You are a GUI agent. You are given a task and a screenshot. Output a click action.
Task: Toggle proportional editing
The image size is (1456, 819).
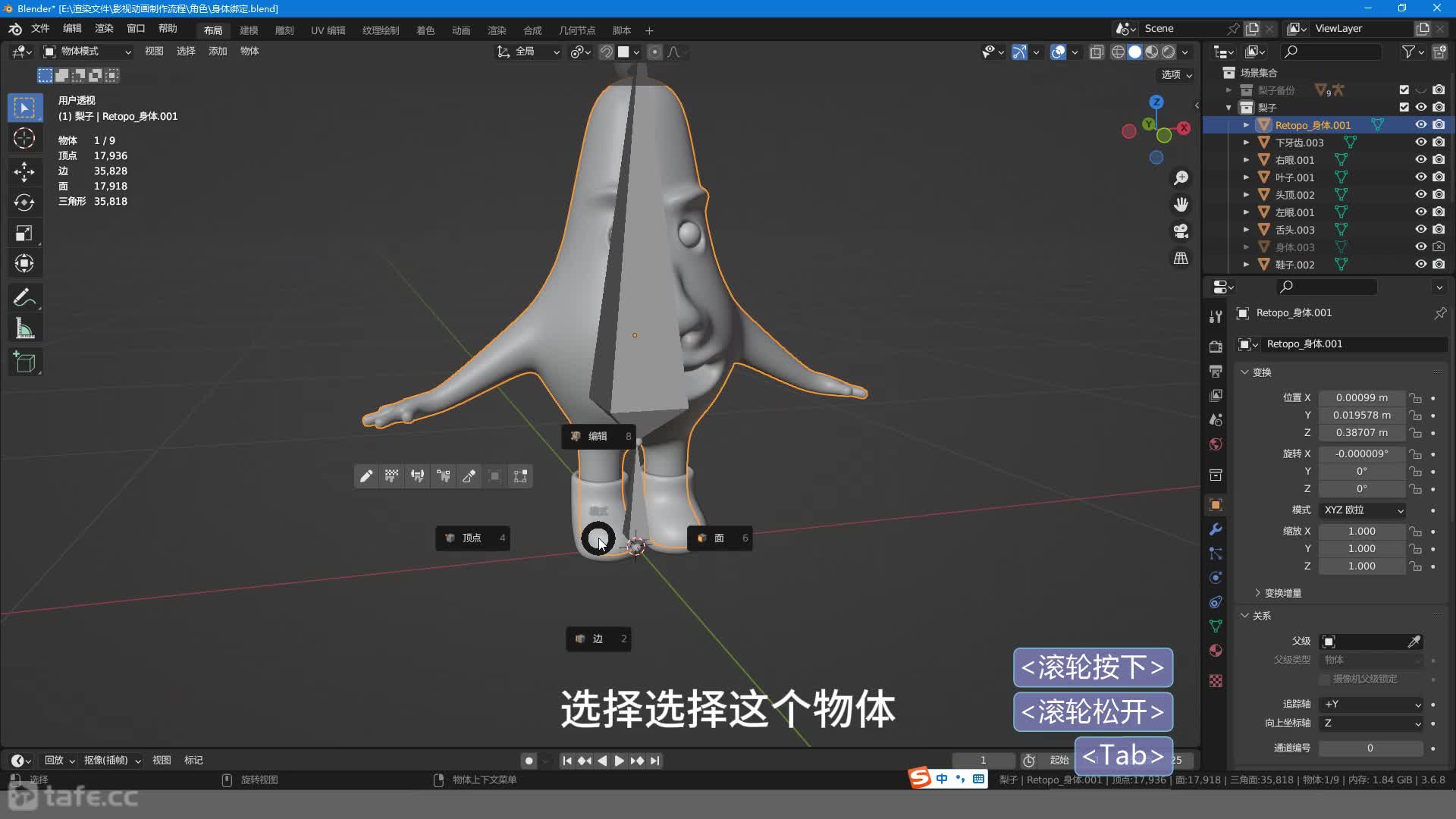coord(654,52)
